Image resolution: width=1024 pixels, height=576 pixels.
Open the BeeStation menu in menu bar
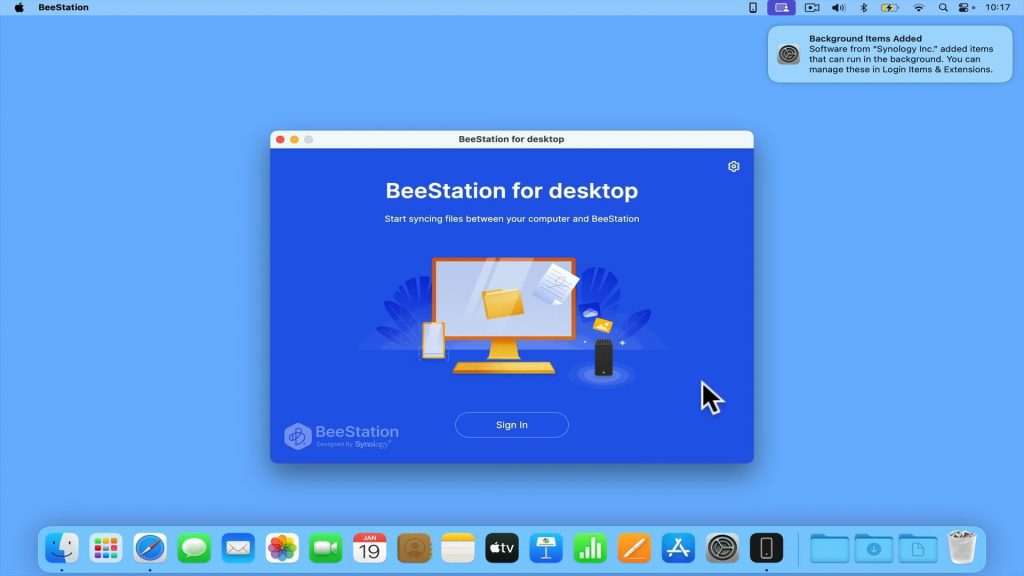[63, 7]
